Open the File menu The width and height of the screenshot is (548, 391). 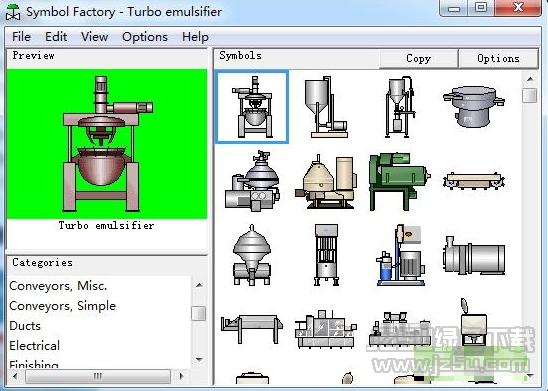click(21, 37)
